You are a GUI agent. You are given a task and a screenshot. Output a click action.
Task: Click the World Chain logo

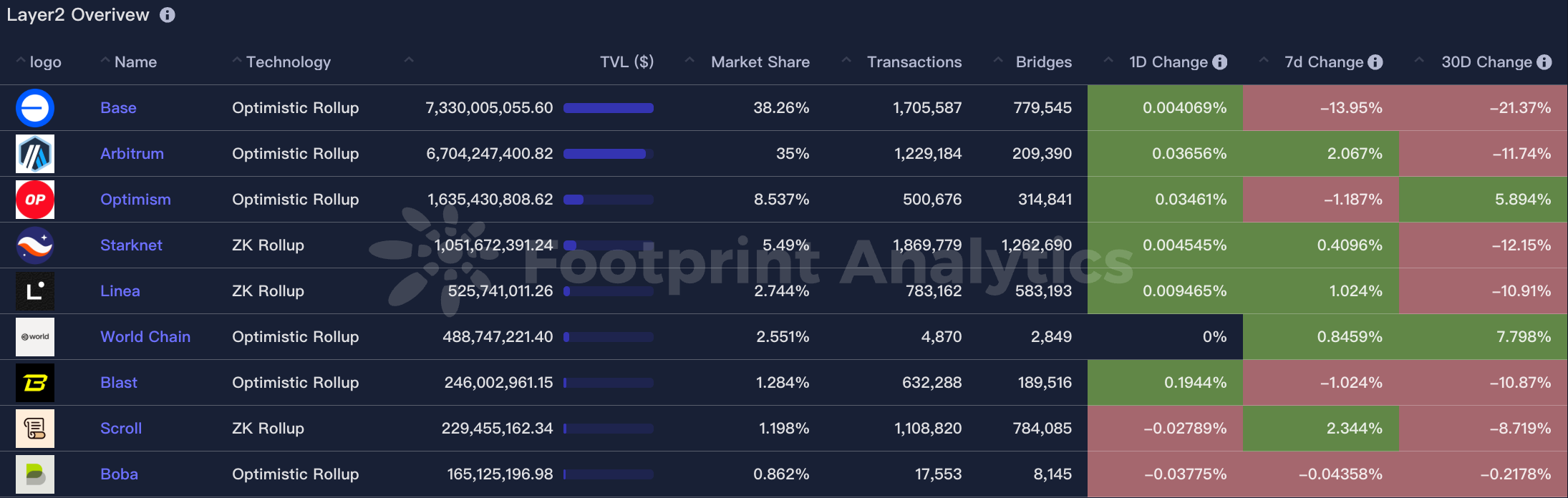point(34,337)
